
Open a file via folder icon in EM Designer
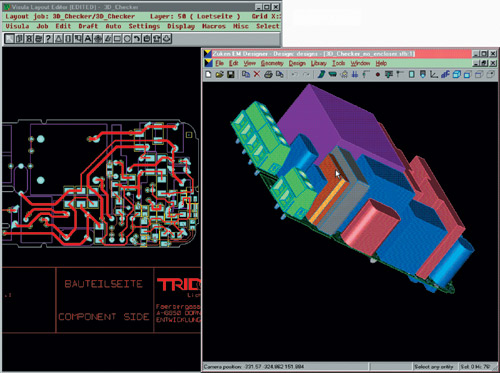pyautogui.click(x=220, y=74)
